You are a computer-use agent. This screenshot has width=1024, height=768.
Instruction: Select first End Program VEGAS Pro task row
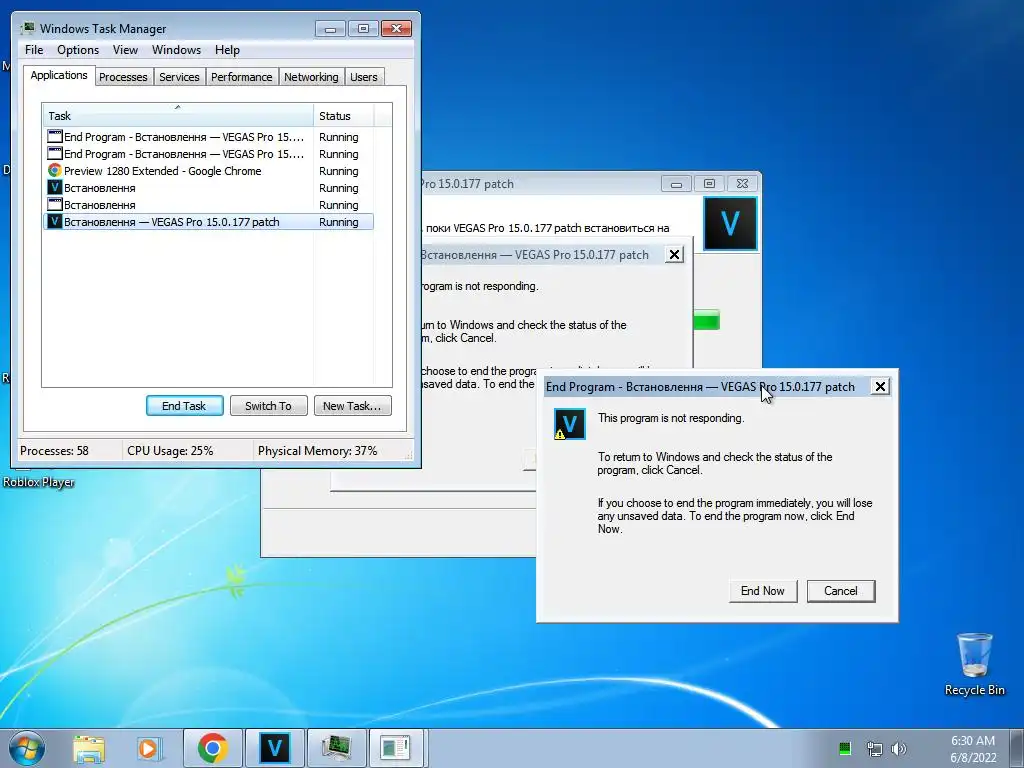coord(208,137)
